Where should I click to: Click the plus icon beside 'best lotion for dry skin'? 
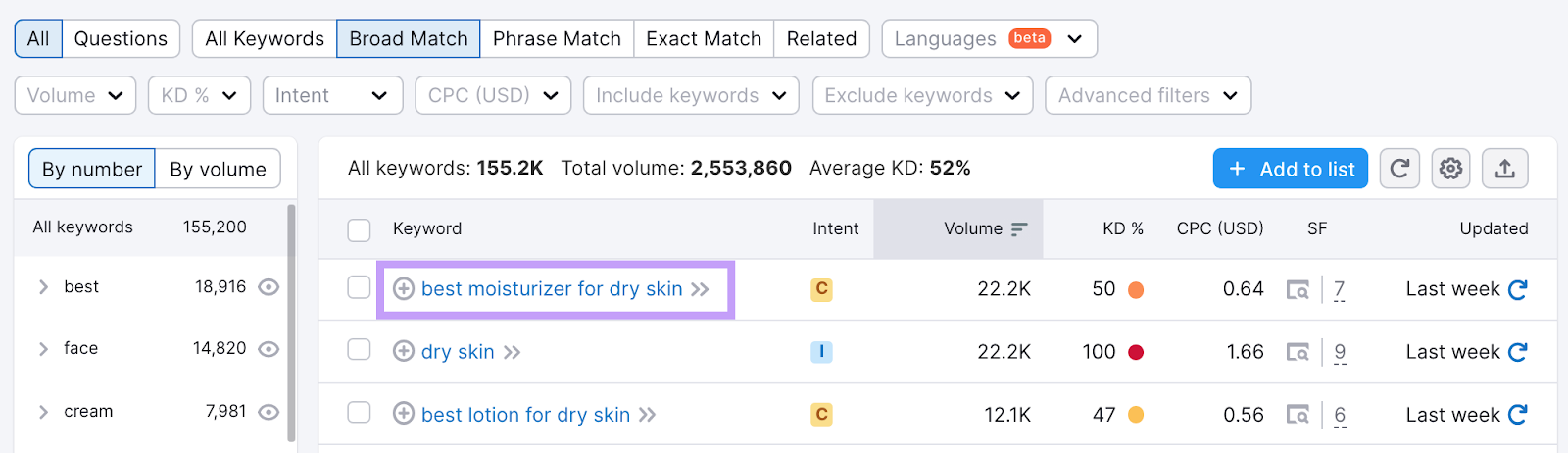point(403,414)
